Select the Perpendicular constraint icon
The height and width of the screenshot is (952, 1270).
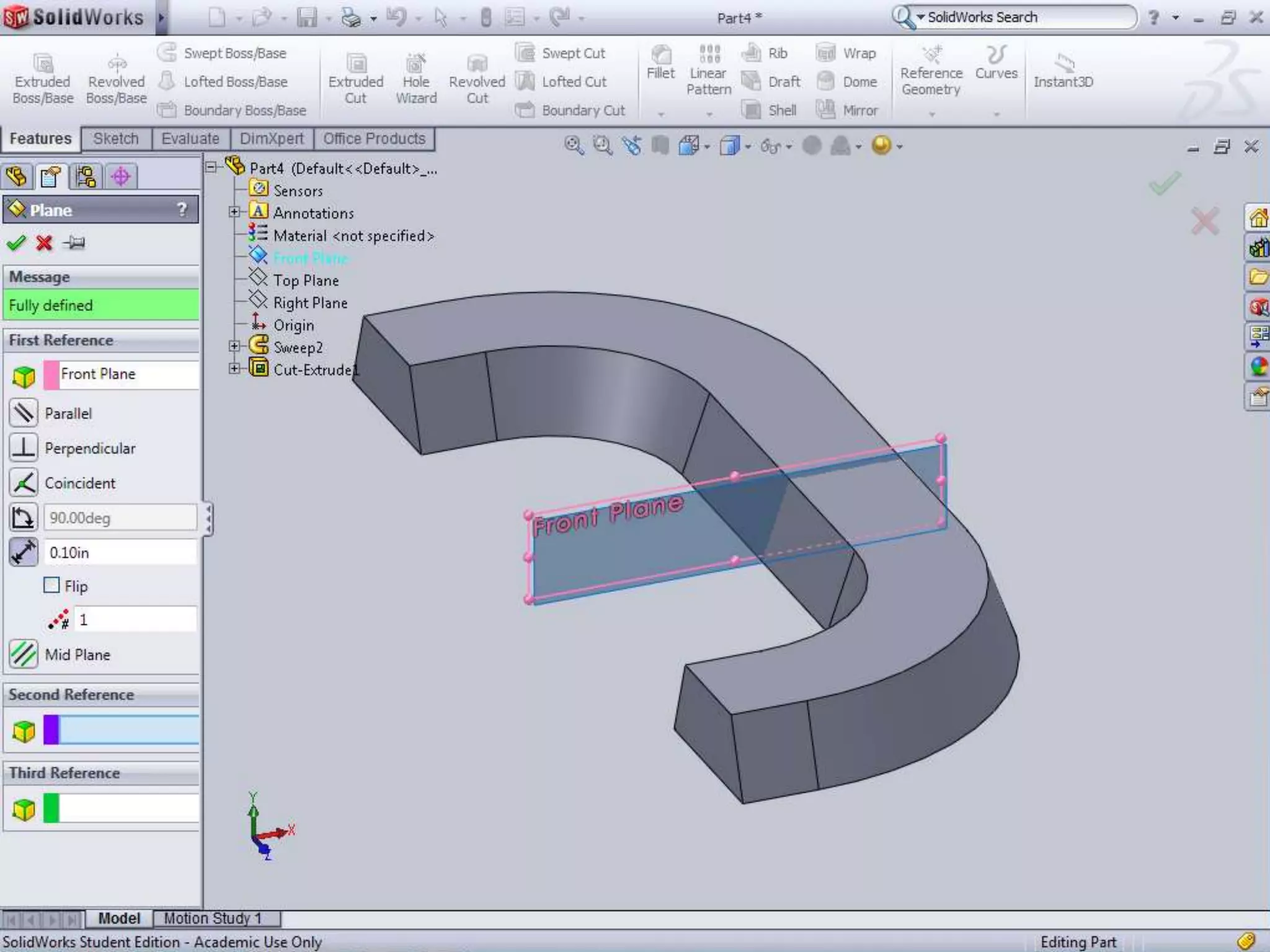(x=24, y=448)
